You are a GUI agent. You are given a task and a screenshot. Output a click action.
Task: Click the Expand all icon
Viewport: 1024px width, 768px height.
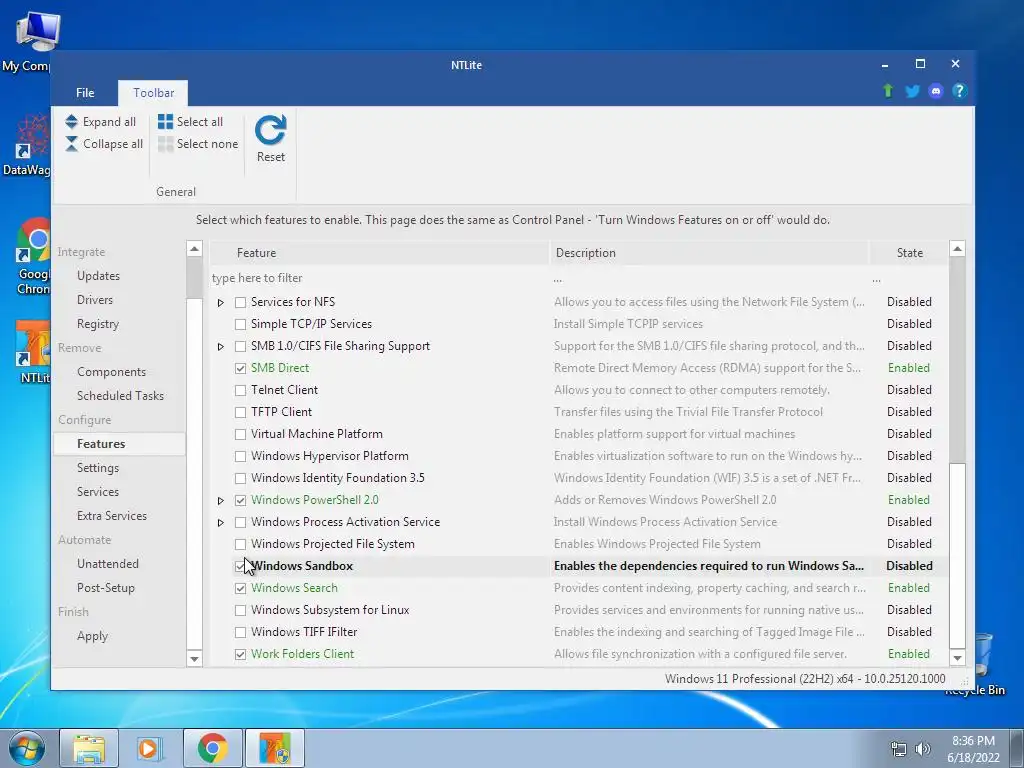click(x=71, y=121)
